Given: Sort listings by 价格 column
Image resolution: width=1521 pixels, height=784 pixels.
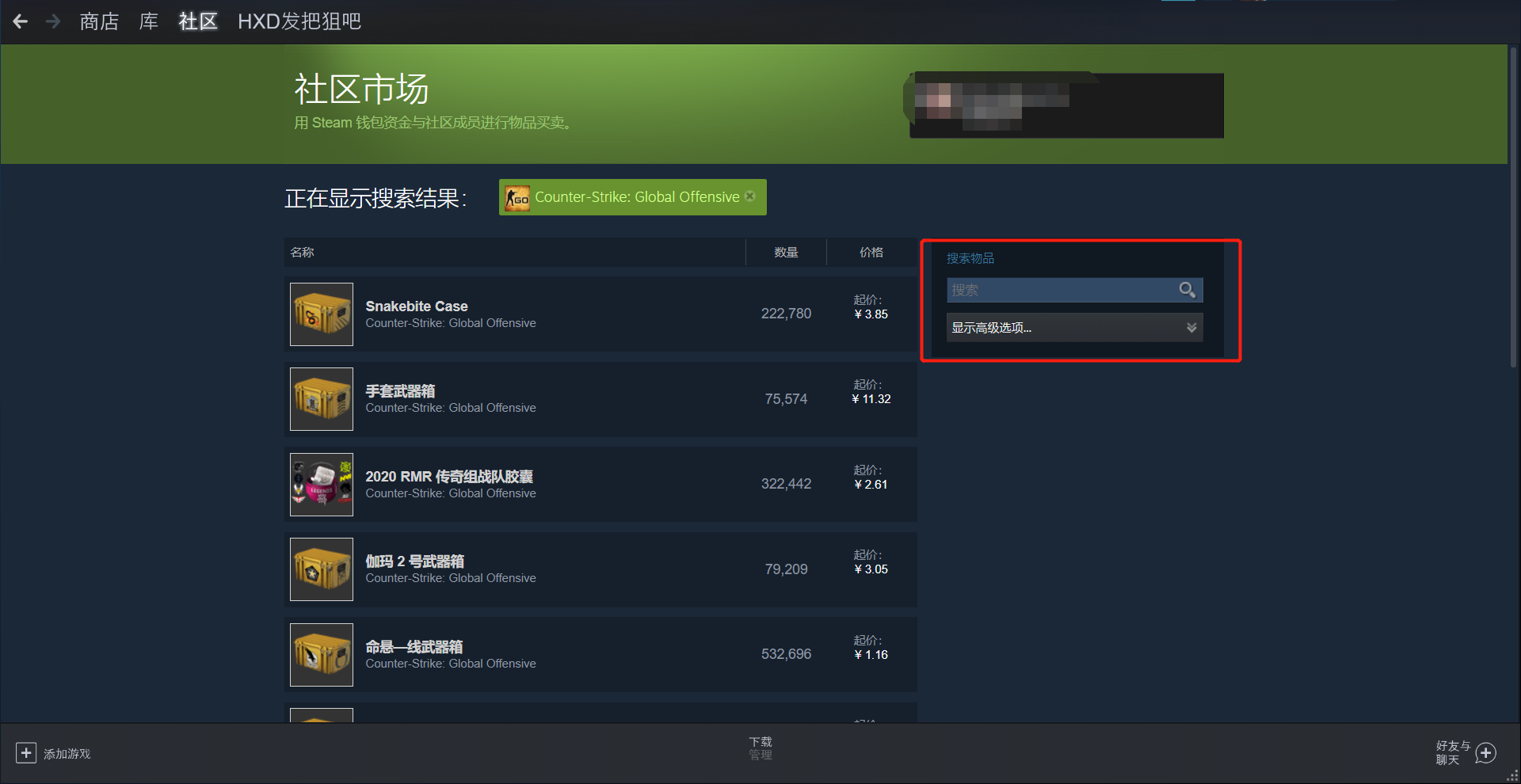Looking at the screenshot, I should click(871, 253).
